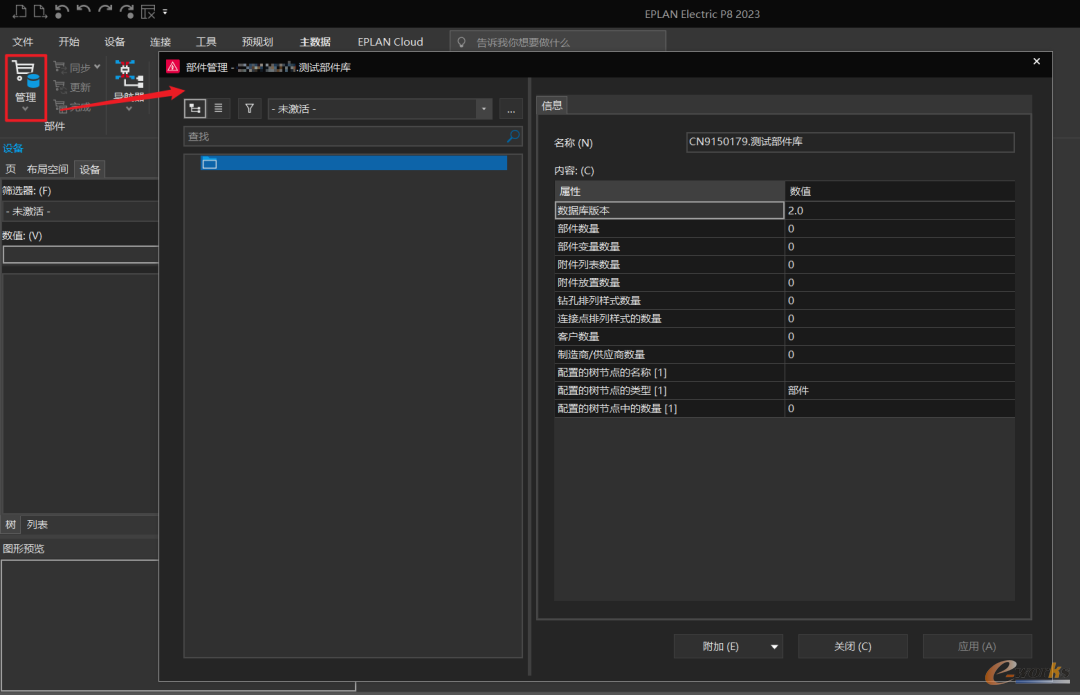Select the 部件变量数量 row
The image size is (1080, 695).
pyautogui.click(x=785, y=247)
